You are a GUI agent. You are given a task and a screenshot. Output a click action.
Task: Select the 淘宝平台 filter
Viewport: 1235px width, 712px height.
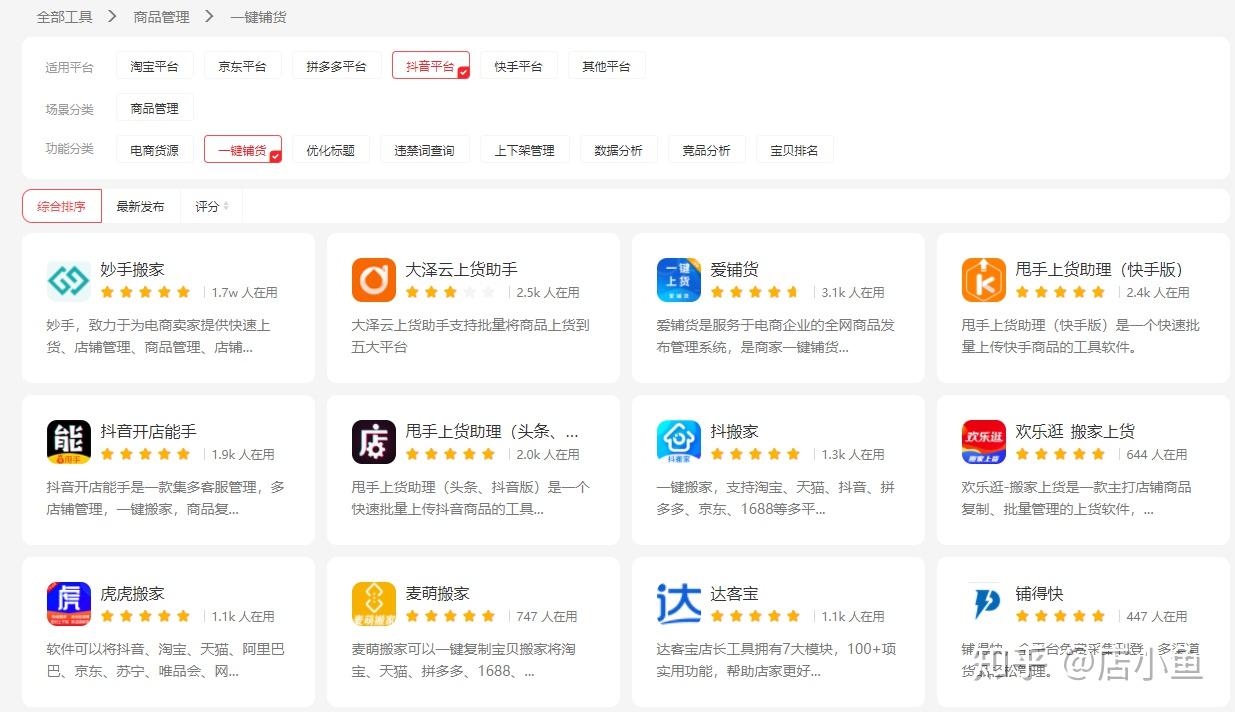[154, 66]
